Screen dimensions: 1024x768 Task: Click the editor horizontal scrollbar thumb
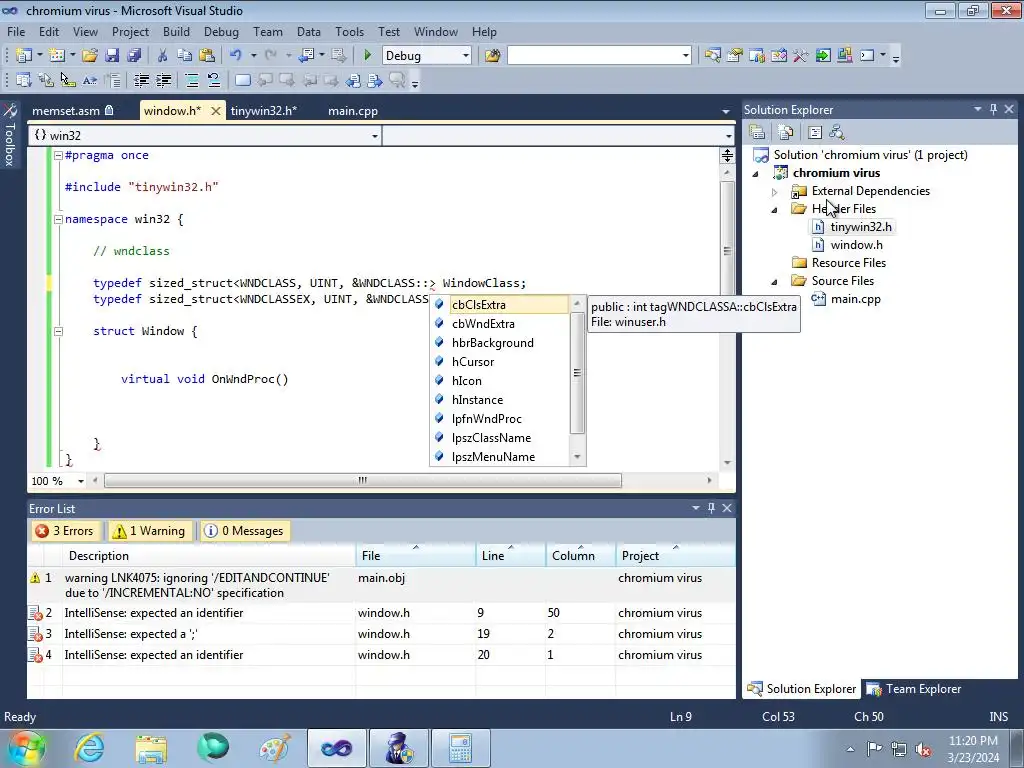[362, 481]
